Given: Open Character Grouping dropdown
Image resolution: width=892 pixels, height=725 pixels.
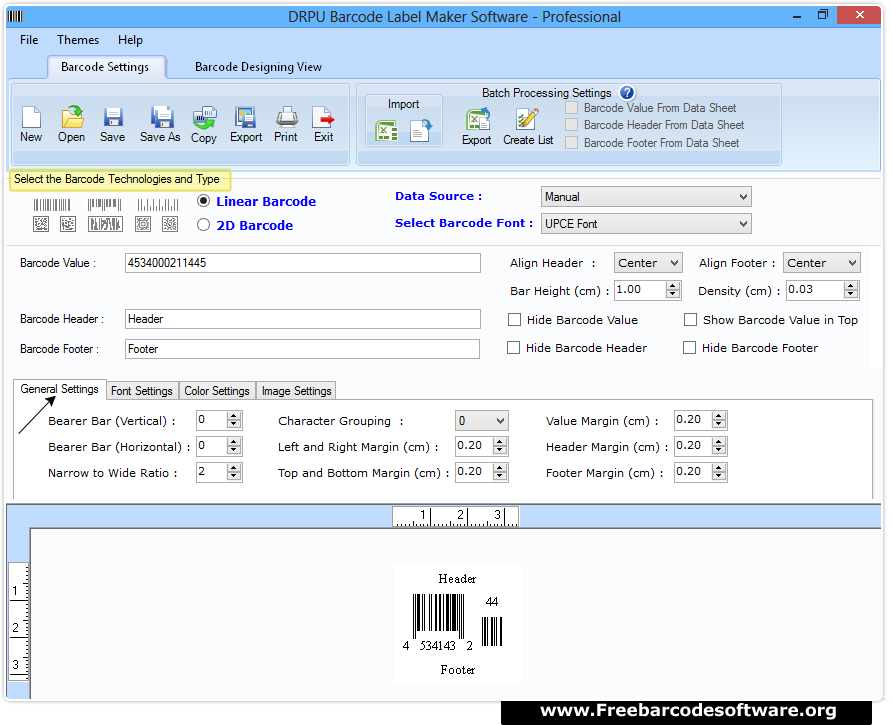Looking at the screenshot, I should pyautogui.click(x=481, y=421).
